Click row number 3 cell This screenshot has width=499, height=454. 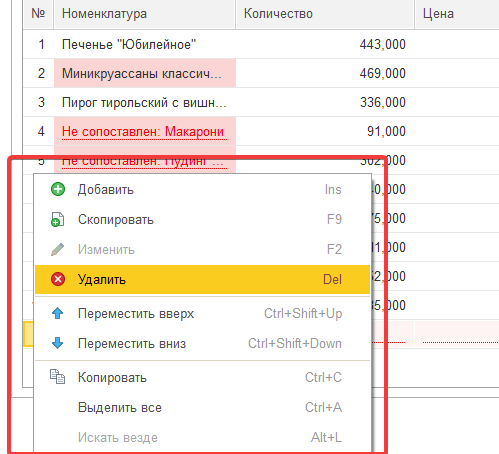(x=38, y=102)
